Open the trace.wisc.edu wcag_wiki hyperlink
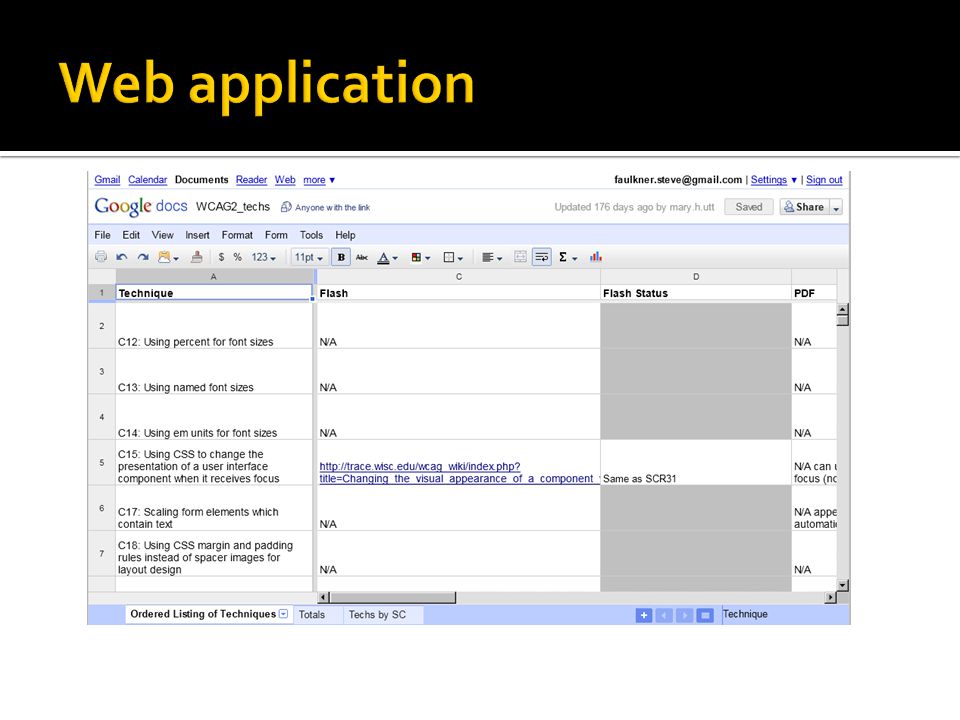960x720 pixels. click(x=458, y=473)
